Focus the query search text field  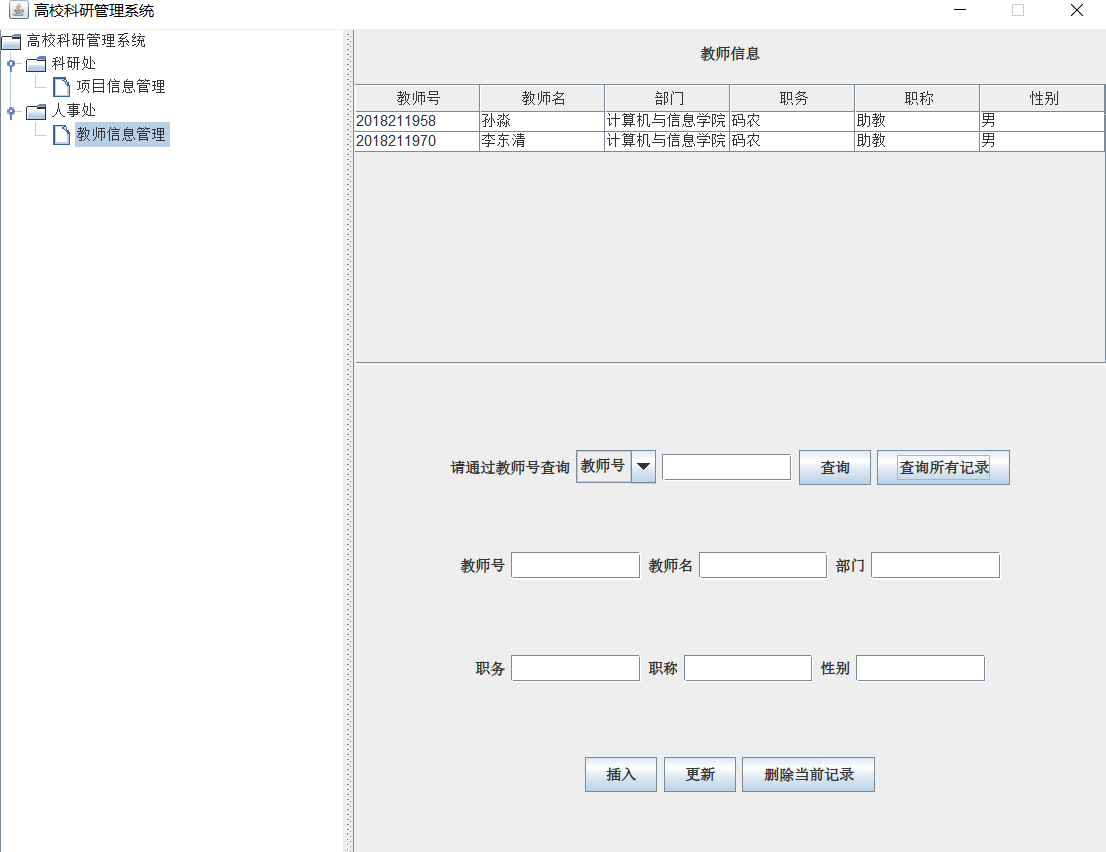coord(727,467)
